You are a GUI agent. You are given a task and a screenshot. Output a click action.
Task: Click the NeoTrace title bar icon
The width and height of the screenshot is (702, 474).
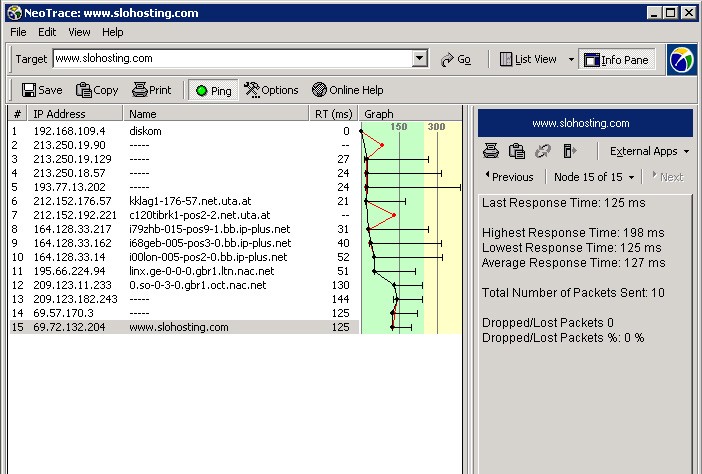15,13
